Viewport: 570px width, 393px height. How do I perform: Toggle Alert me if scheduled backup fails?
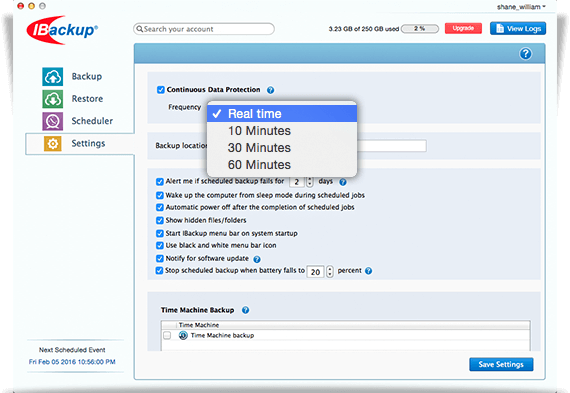(160, 181)
